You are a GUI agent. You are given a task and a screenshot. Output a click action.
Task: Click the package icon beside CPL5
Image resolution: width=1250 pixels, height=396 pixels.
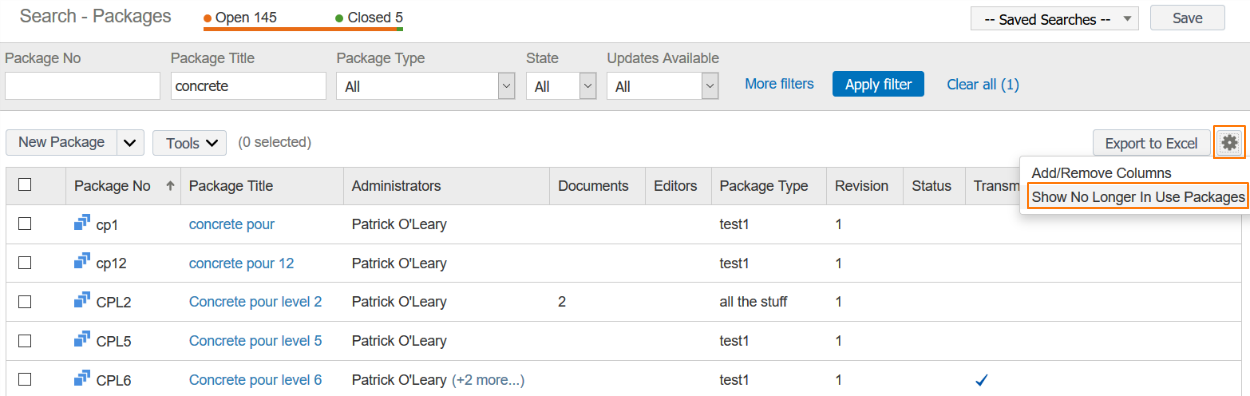tap(82, 340)
